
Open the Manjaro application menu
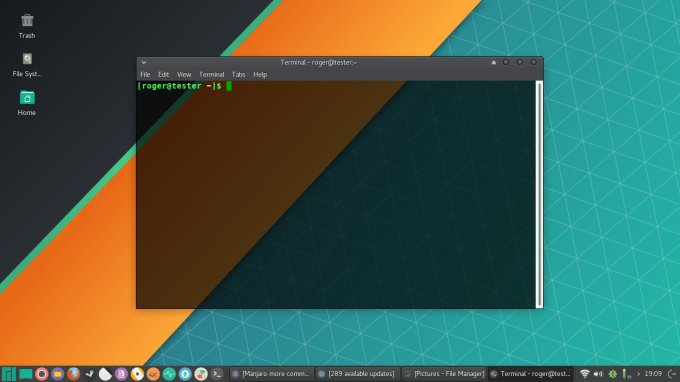(x=9, y=374)
